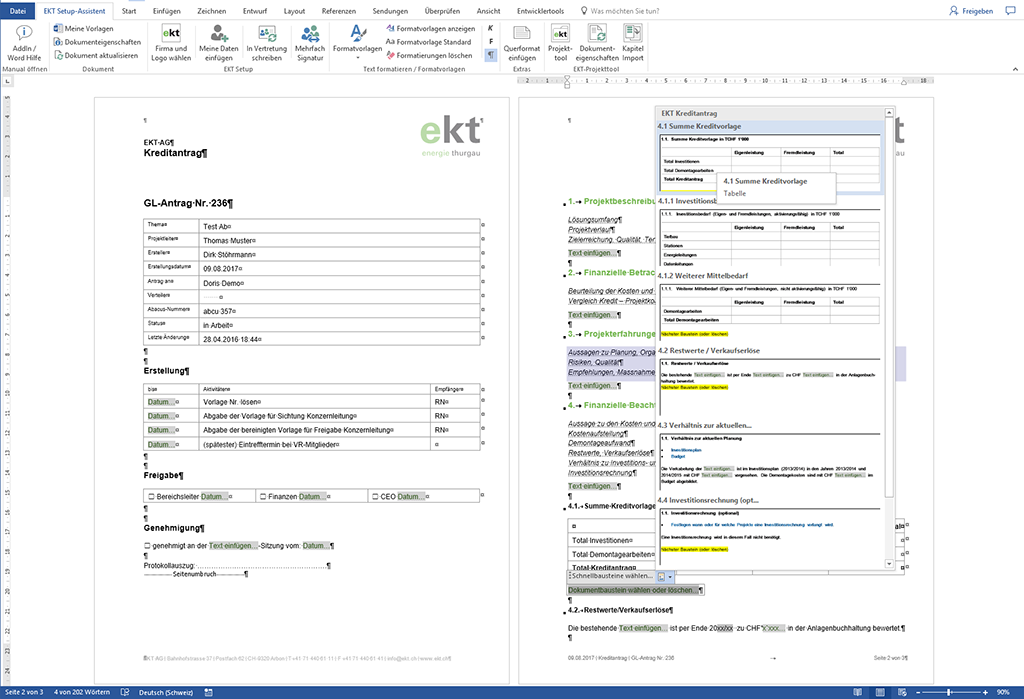Viewport: 1024px width, 699px height.
Task: Click Datum placeholder in Vorlage Nr. lösen row
Action: click(x=161, y=402)
